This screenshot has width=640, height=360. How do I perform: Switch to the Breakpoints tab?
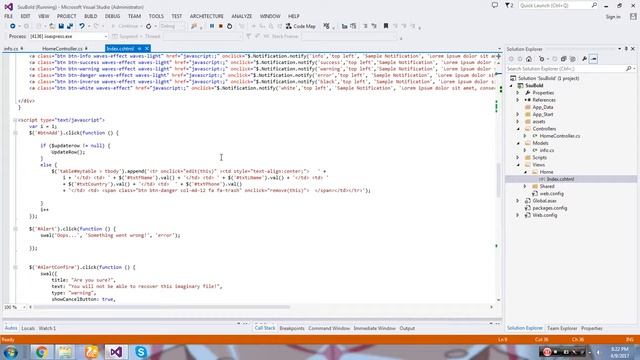[292, 328]
